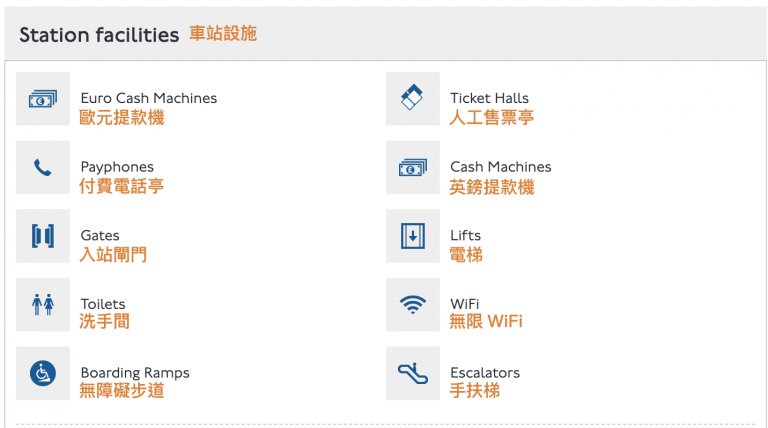This screenshot has width=768, height=428.
Task: Select the Cash Machines banknote icon
Action: pos(412,168)
